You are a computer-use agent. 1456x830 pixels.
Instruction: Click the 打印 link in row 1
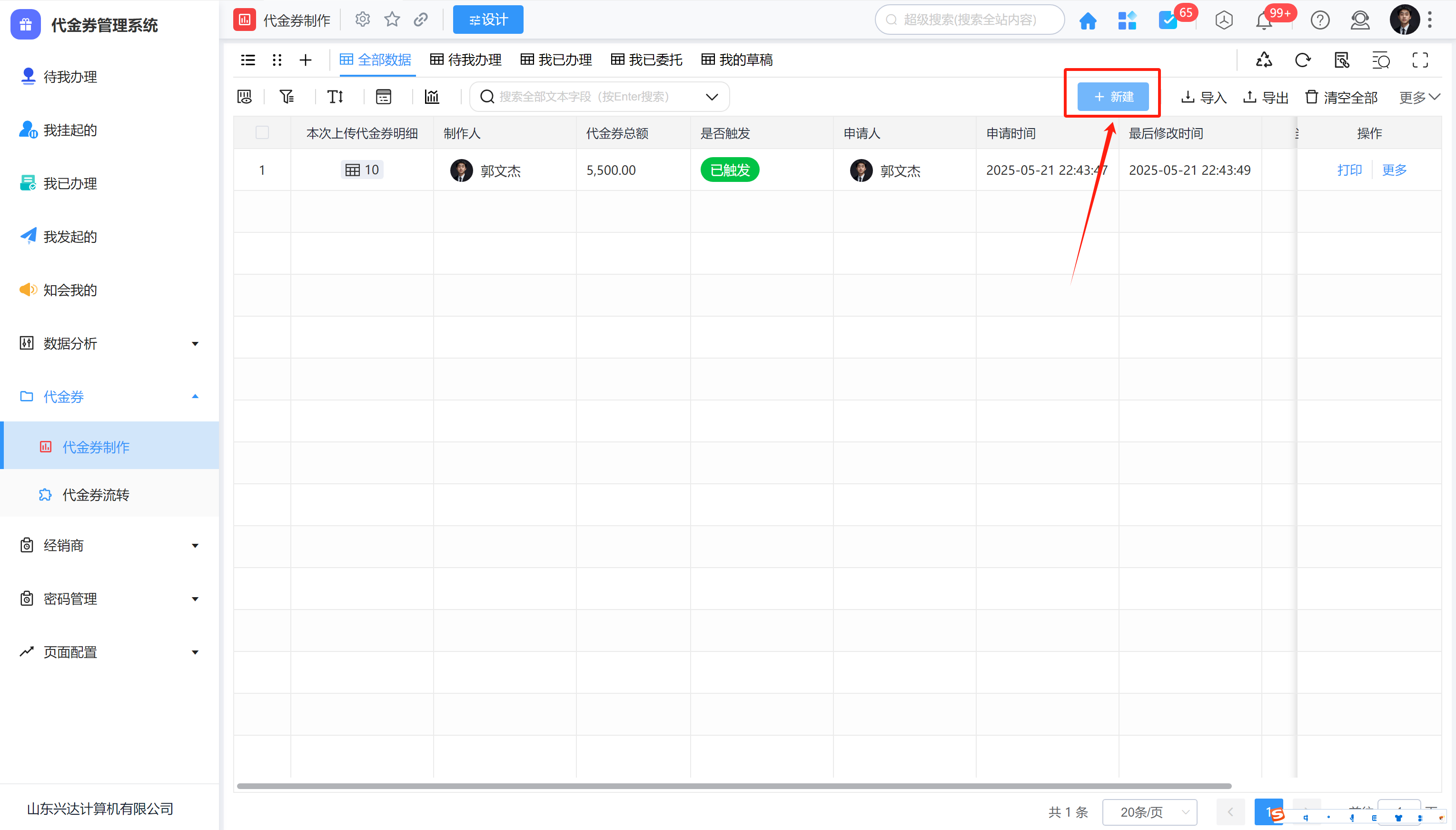tap(1349, 170)
